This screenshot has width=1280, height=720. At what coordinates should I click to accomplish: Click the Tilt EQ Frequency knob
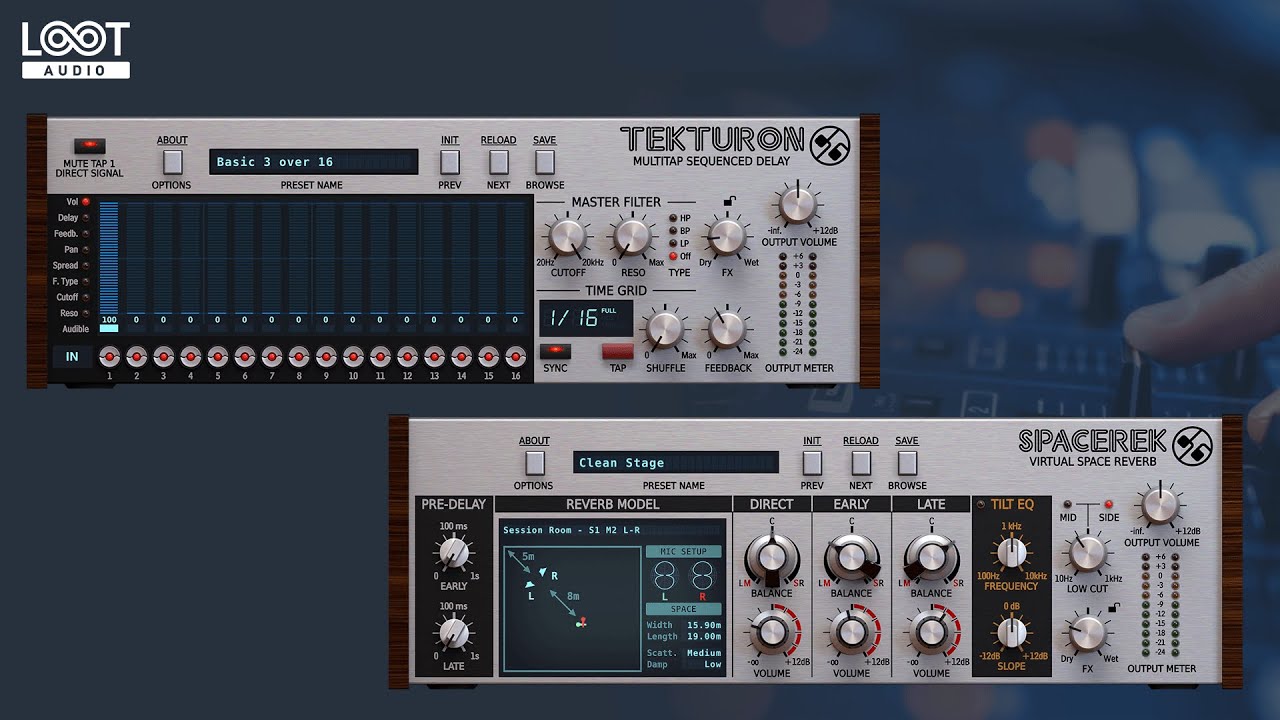click(1011, 553)
